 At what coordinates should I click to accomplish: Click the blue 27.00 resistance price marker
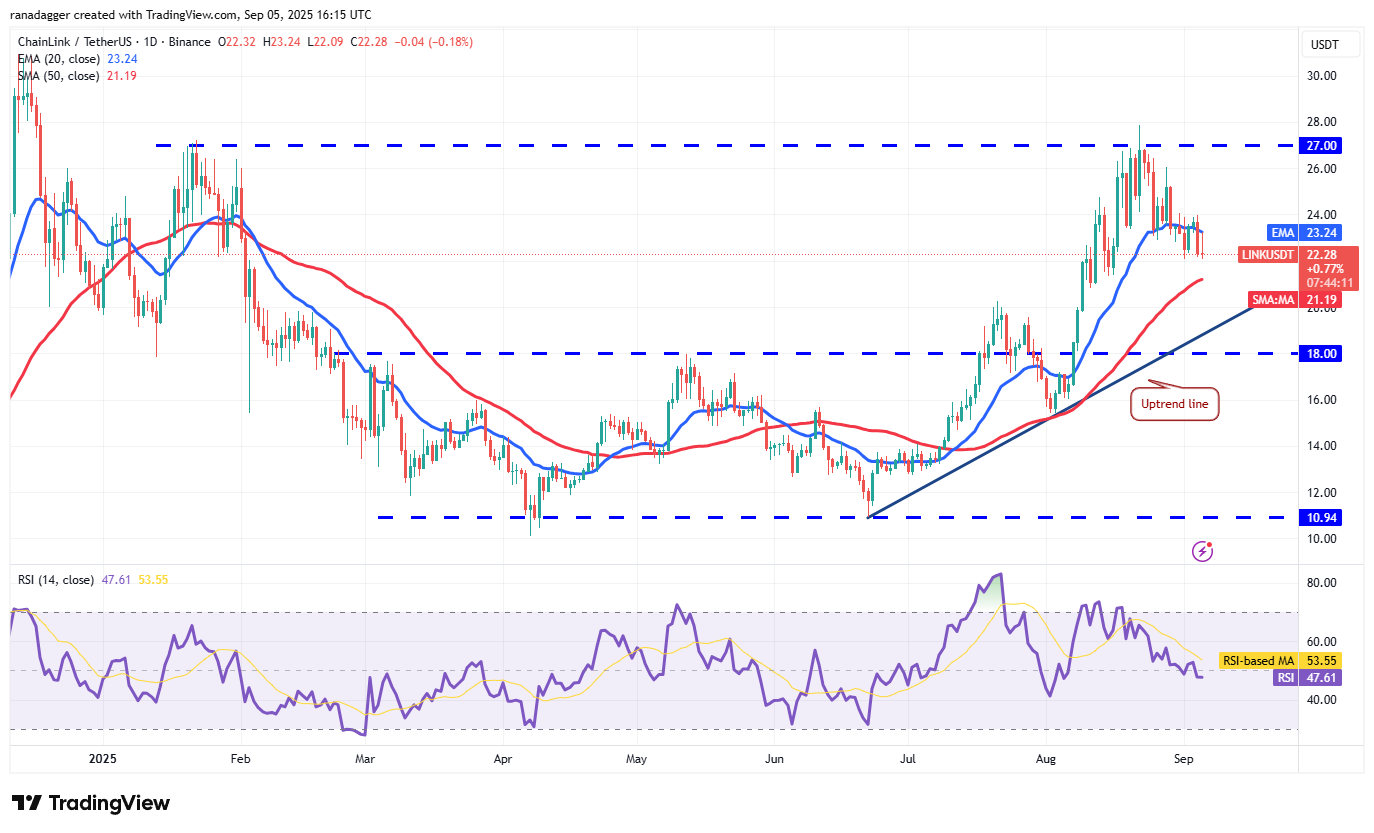pyautogui.click(x=1322, y=145)
